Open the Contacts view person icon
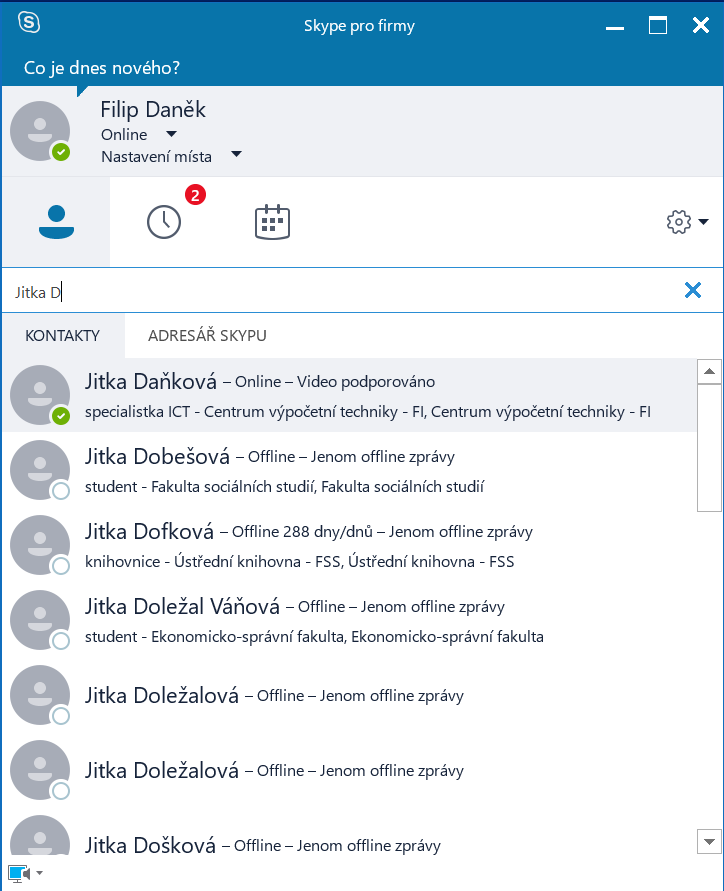 (x=56, y=222)
